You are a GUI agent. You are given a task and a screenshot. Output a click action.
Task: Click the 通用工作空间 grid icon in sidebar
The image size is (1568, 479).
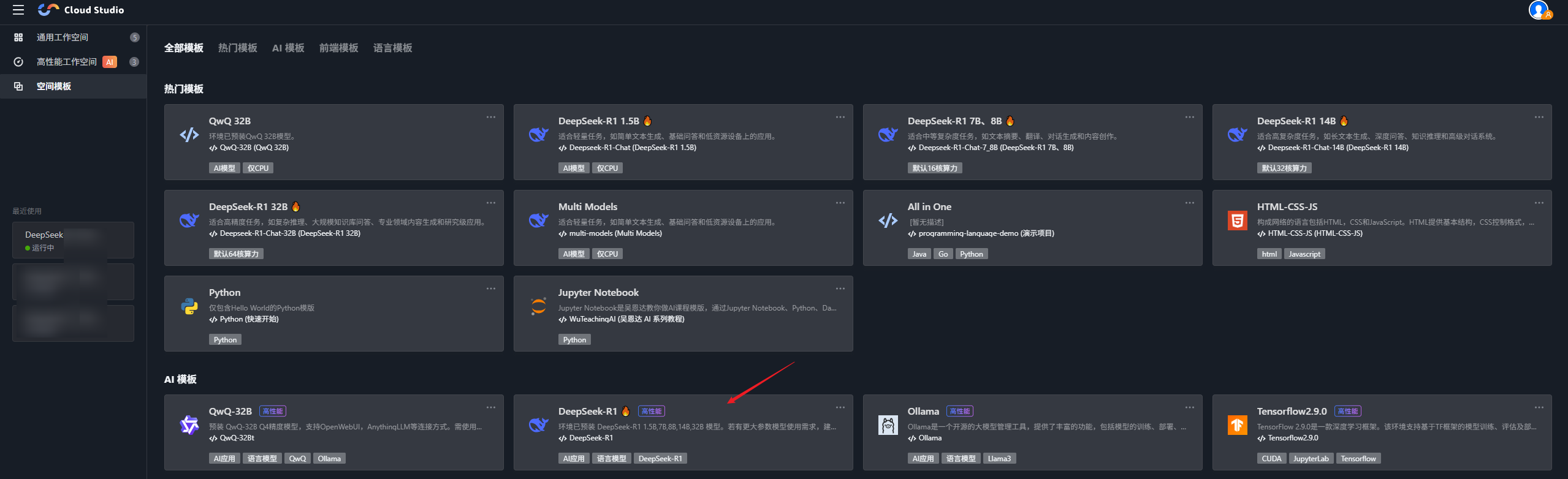coord(18,37)
